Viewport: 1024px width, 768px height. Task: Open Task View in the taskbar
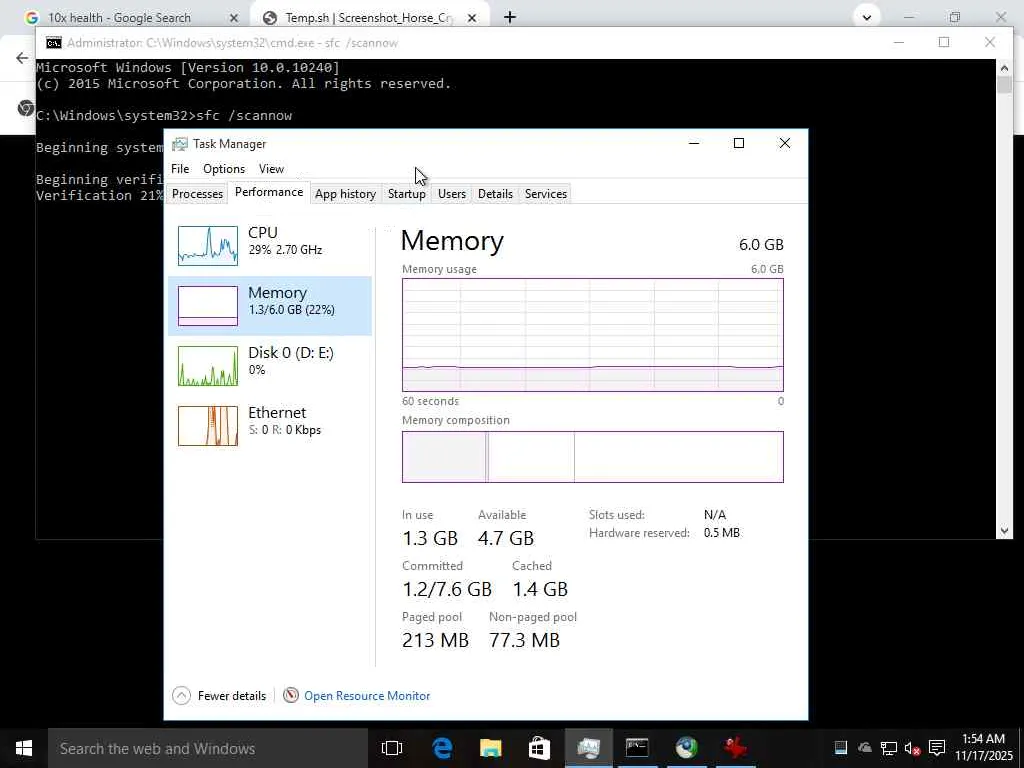392,748
